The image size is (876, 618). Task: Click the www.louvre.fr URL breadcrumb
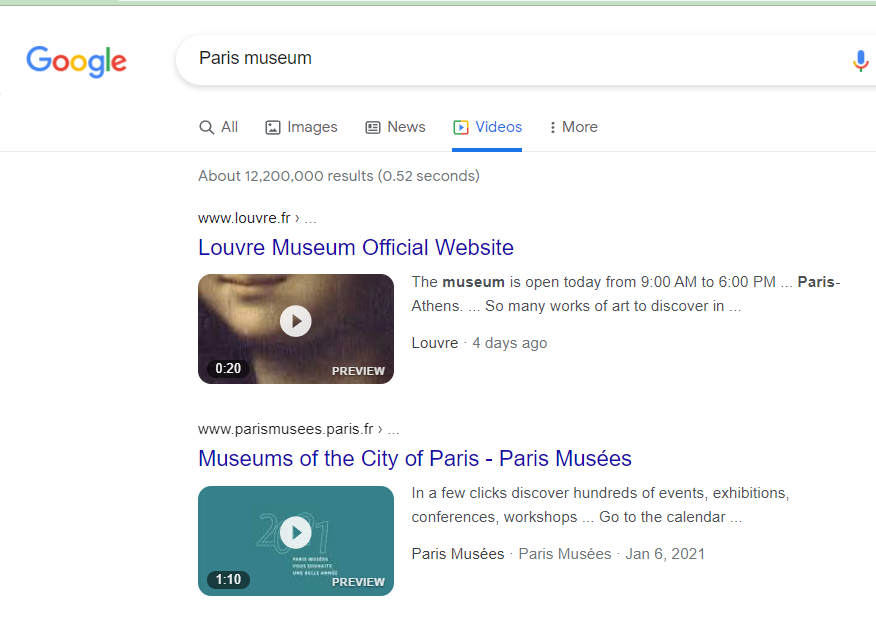click(257, 218)
